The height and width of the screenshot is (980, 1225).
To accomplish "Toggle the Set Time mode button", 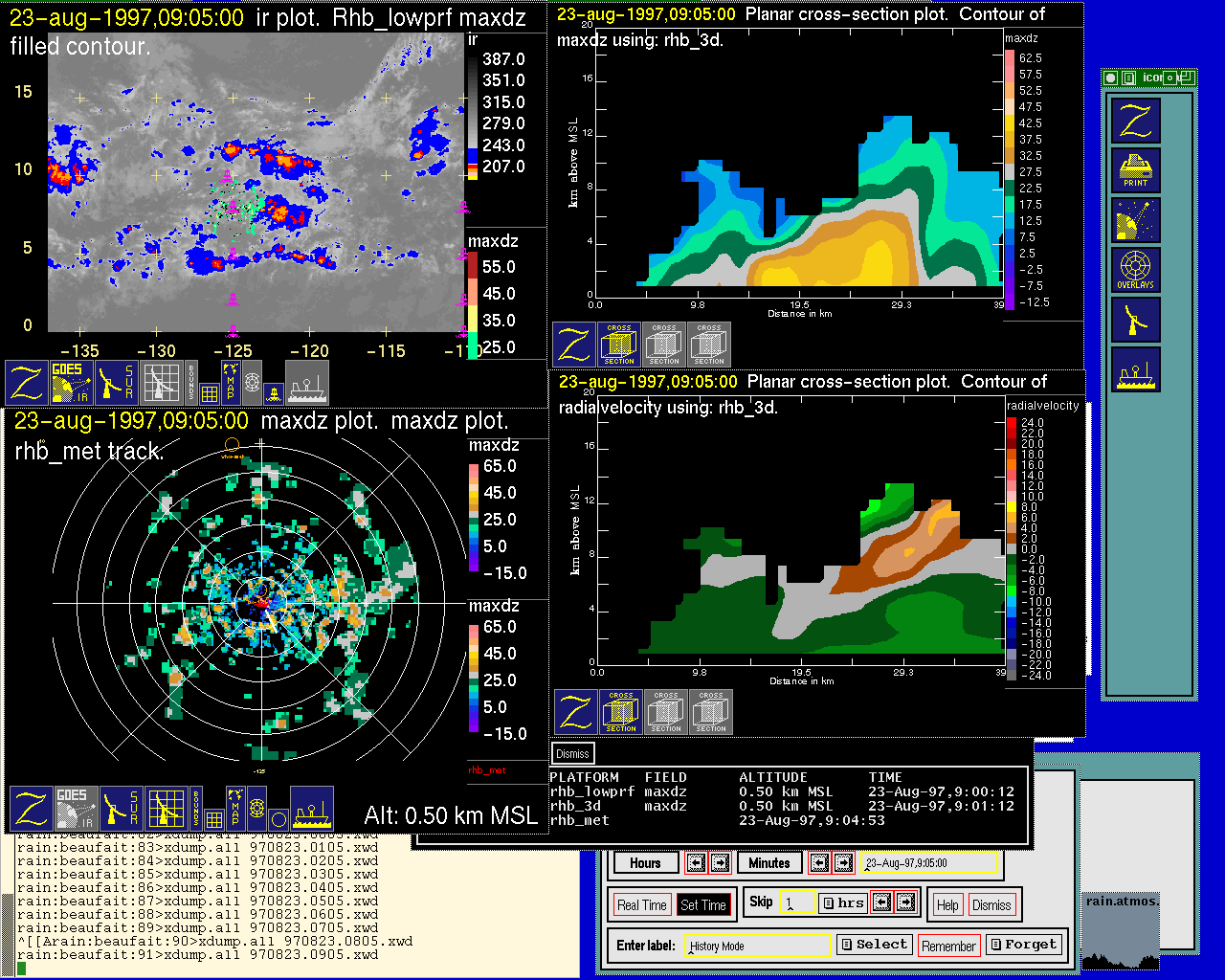I will 703,904.
